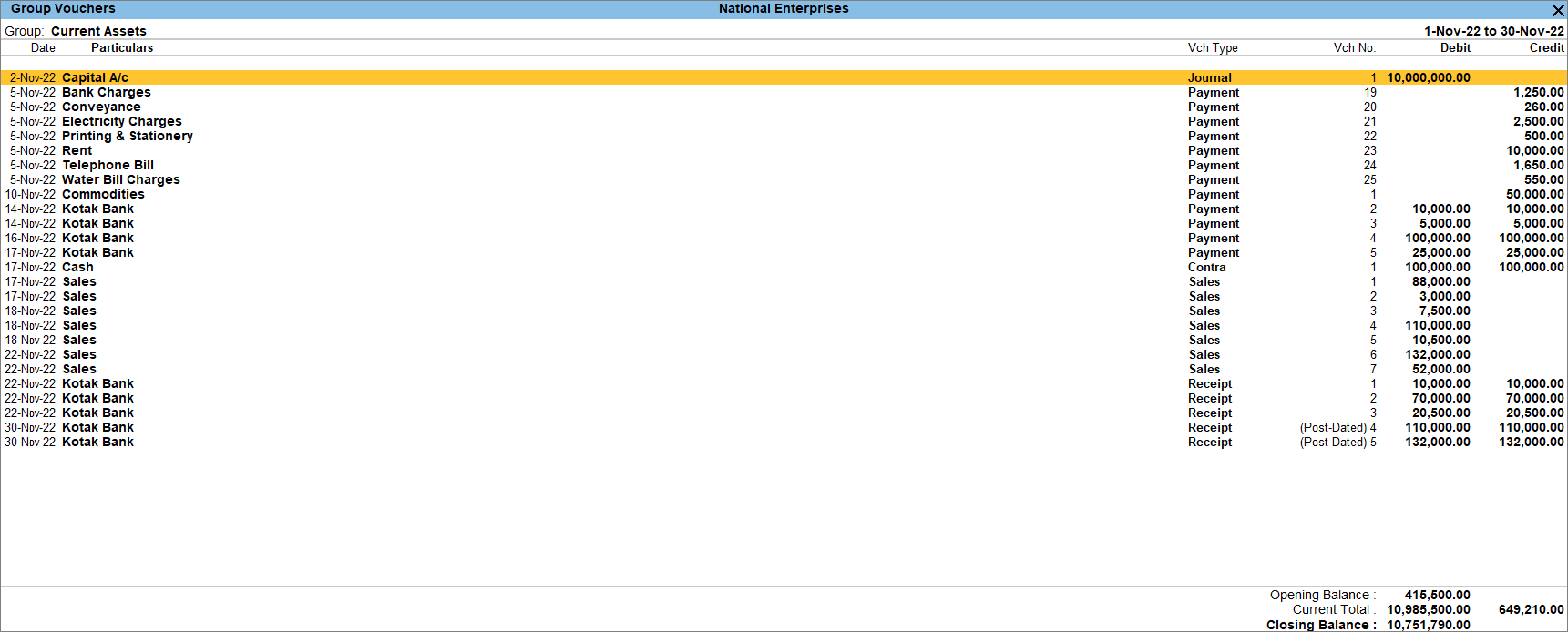Open the Cash contra voucher entry
The width and height of the screenshot is (1568, 632).
(x=784, y=267)
